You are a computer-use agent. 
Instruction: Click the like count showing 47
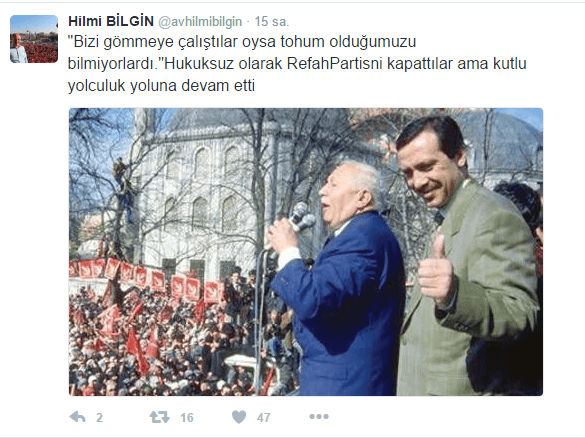pos(263,417)
